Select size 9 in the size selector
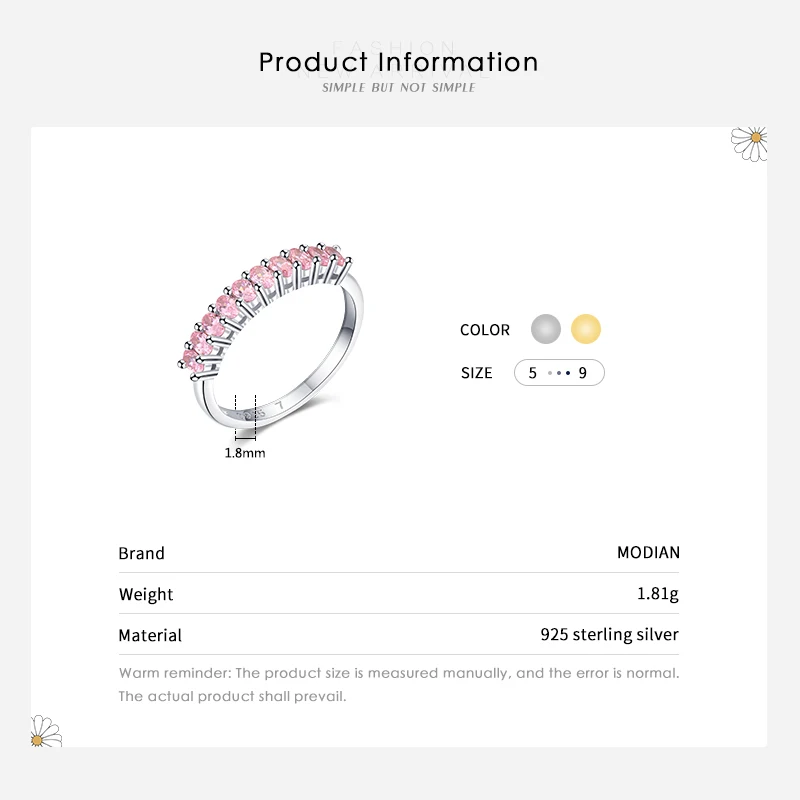This screenshot has height=800, width=800. [583, 373]
